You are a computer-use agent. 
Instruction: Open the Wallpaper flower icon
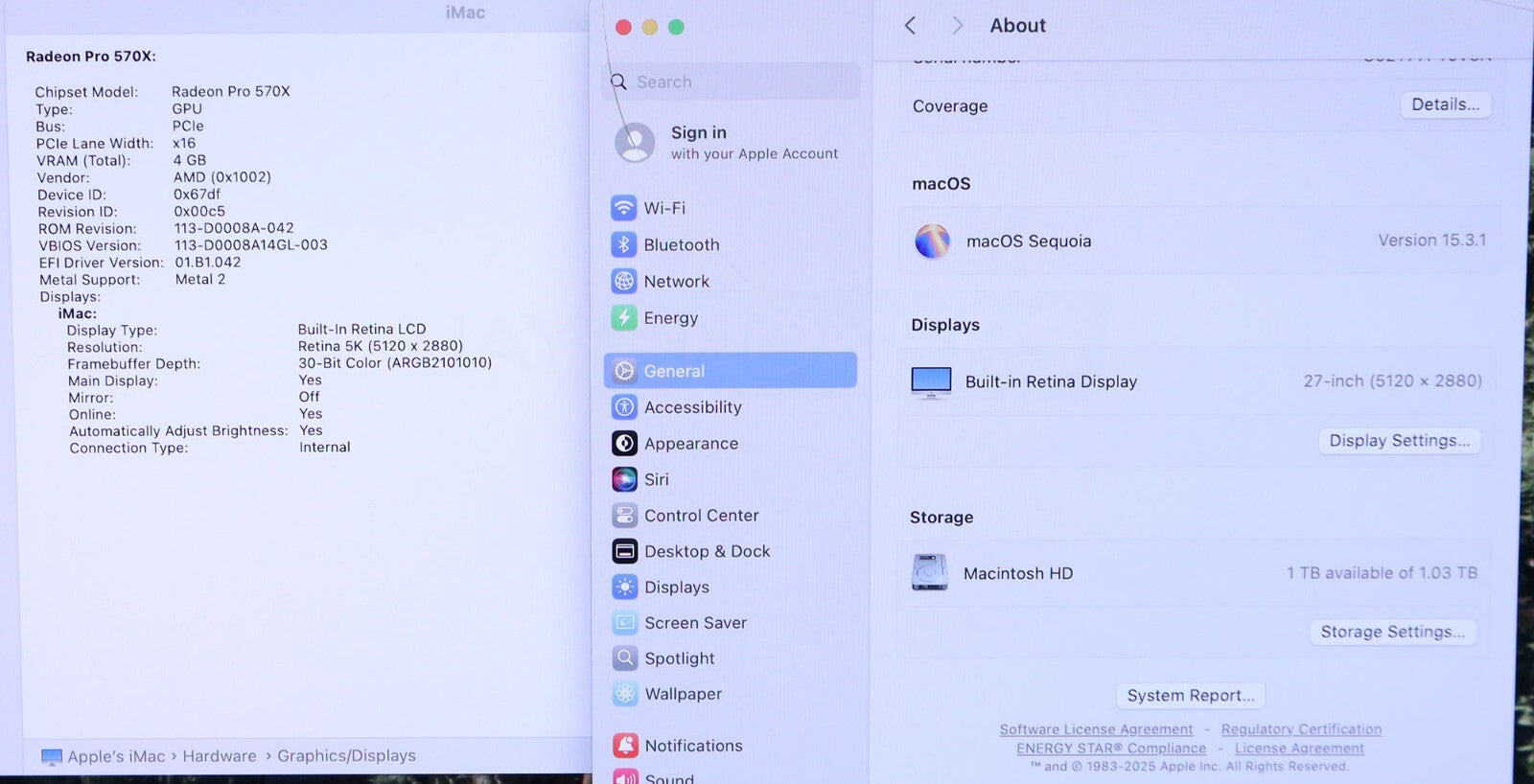[625, 694]
